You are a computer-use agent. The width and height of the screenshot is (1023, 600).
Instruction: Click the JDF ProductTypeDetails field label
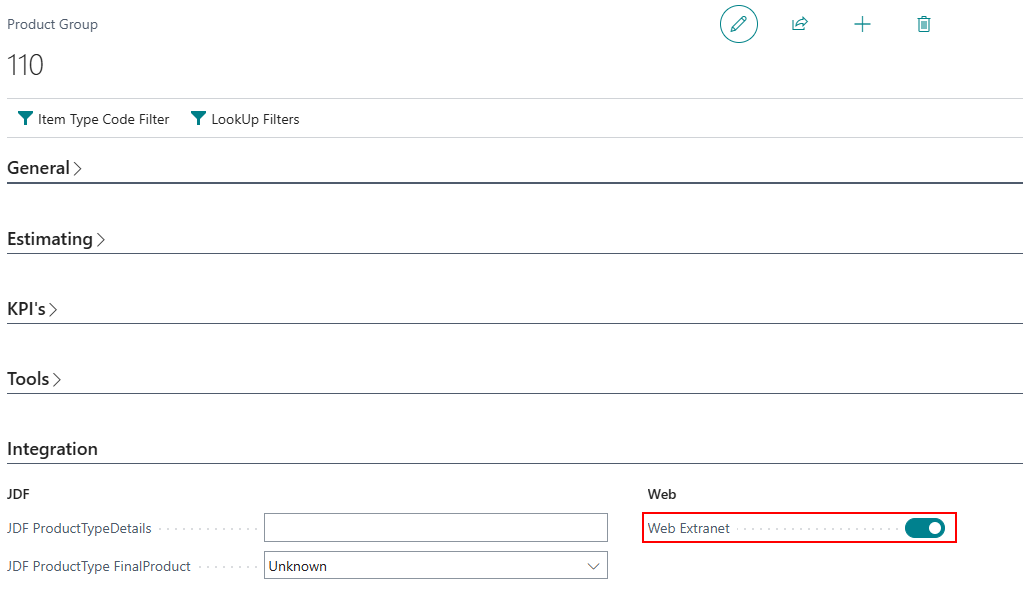pyautogui.click(x=79, y=528)
